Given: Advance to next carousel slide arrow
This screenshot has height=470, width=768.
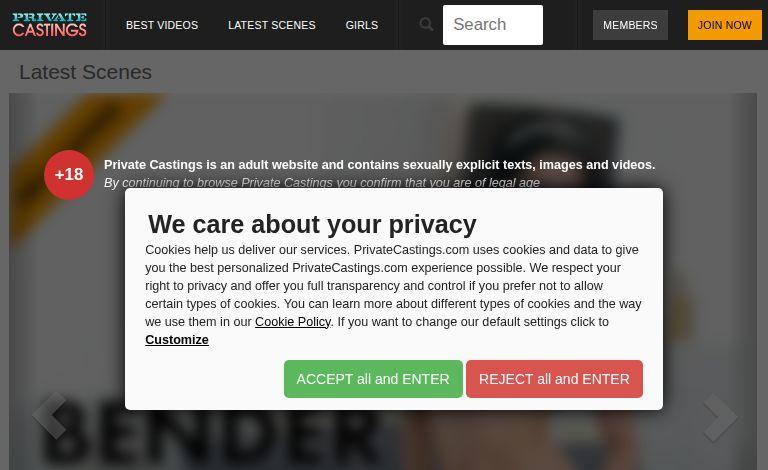Looking at the screenshot, I should [x=719, y=415].
